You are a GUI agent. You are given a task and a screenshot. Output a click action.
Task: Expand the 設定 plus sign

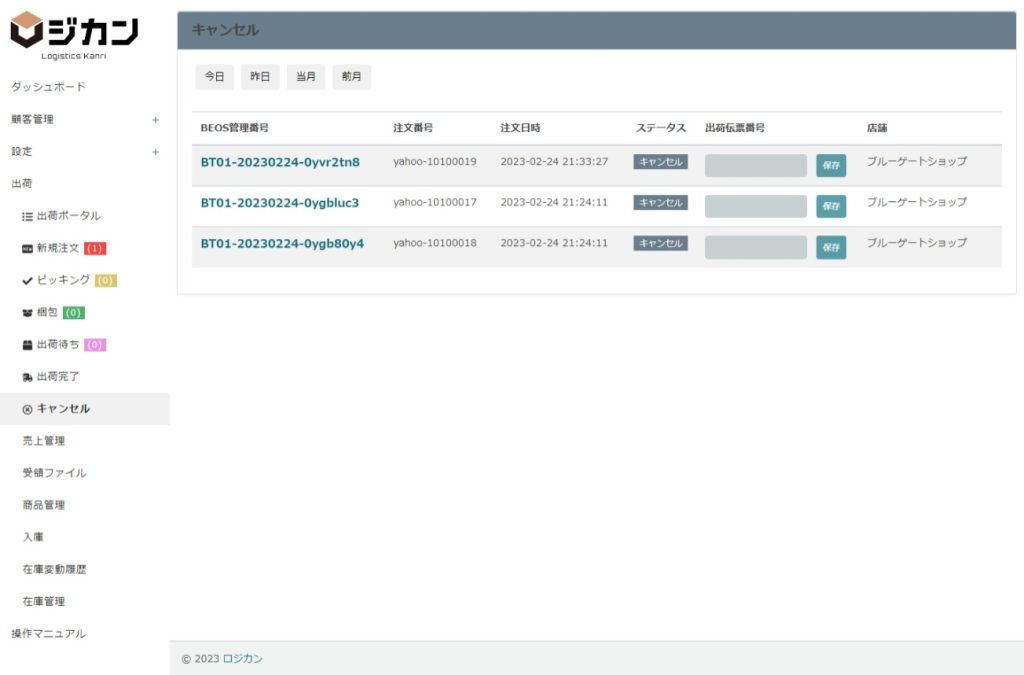[155, 152]
